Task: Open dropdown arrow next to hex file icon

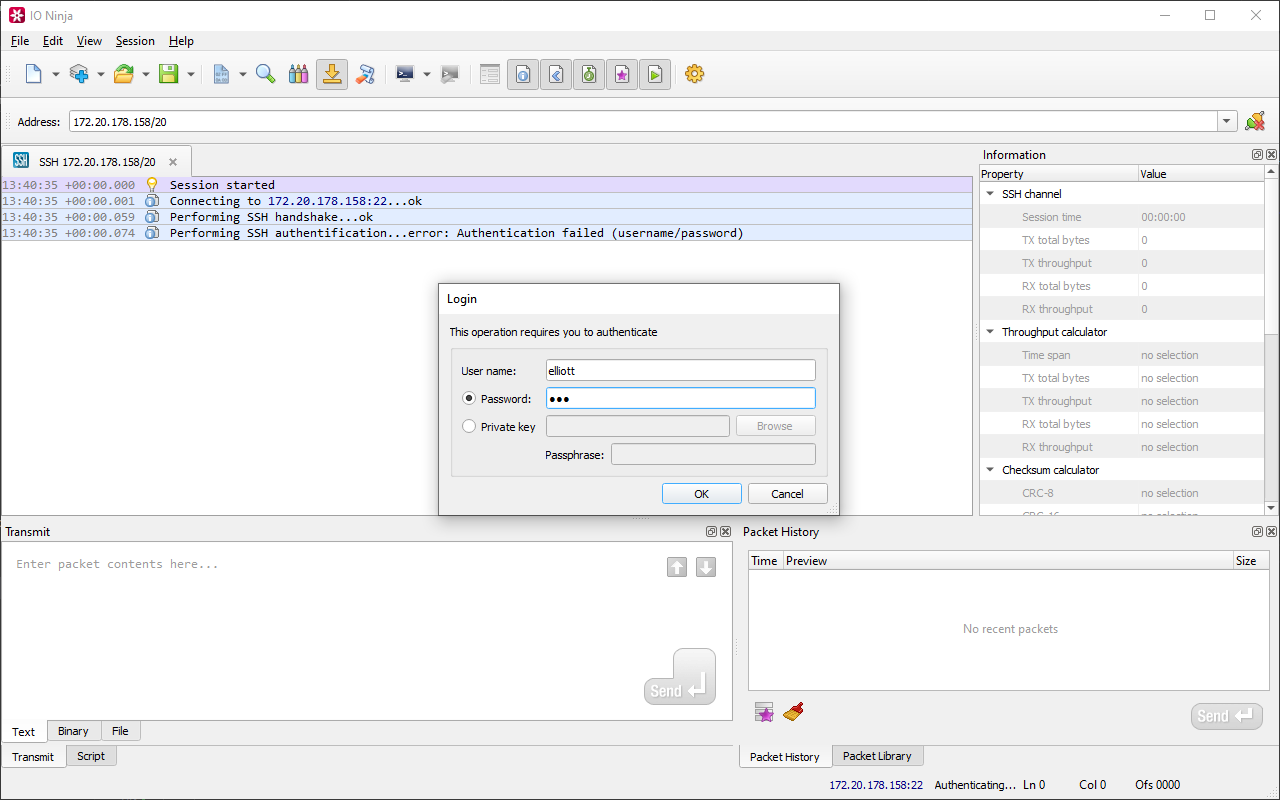Action: pyautogui.click(x=243, y=74)
